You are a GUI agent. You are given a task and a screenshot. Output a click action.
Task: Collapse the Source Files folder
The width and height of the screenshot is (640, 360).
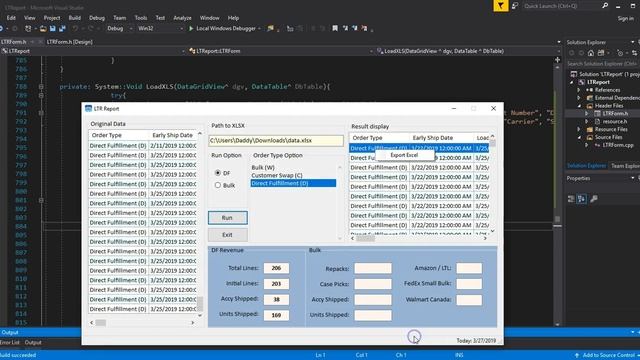[x=579, y=137]
